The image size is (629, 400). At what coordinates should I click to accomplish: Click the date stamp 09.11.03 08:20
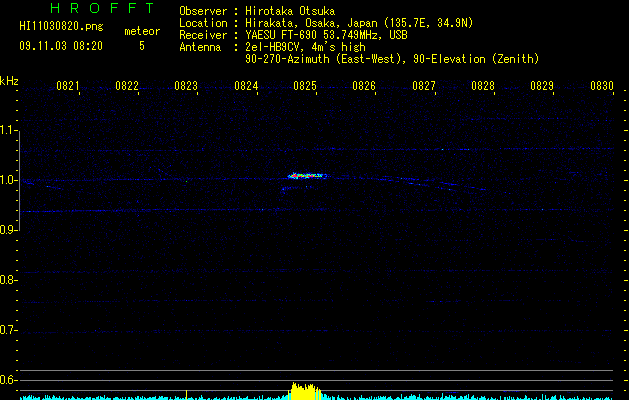61,46
